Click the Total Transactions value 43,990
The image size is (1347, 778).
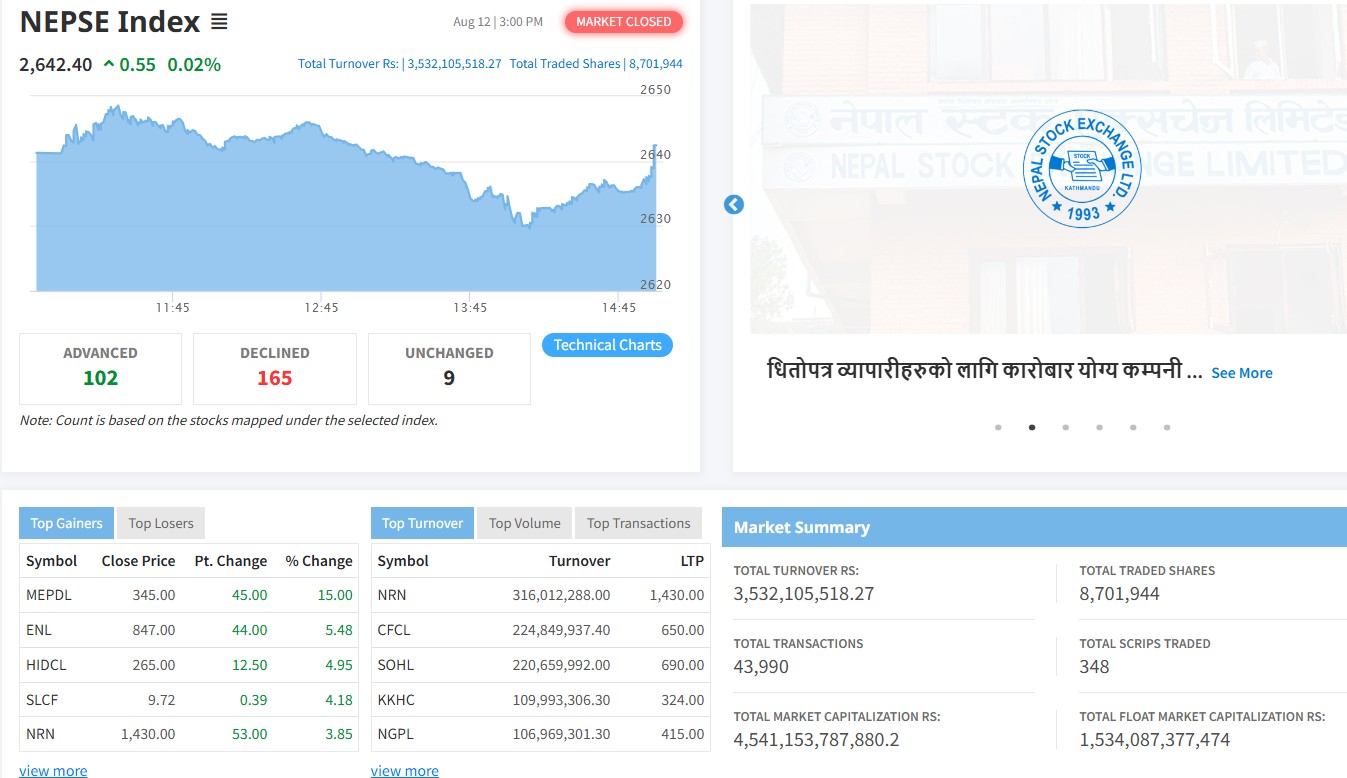point(761,667)
